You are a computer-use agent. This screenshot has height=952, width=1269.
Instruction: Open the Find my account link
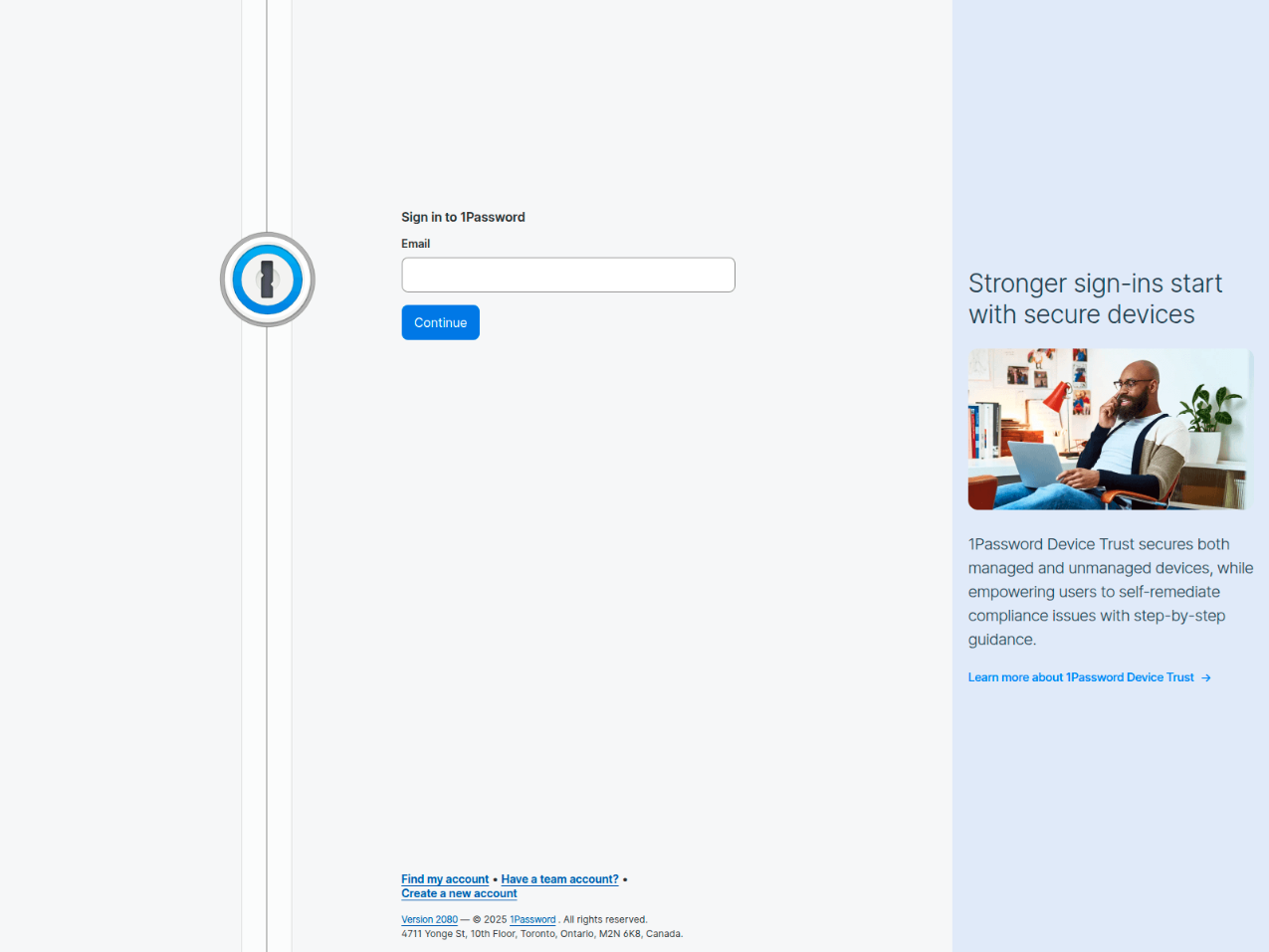pyautogui.click(x=445, y=879)
